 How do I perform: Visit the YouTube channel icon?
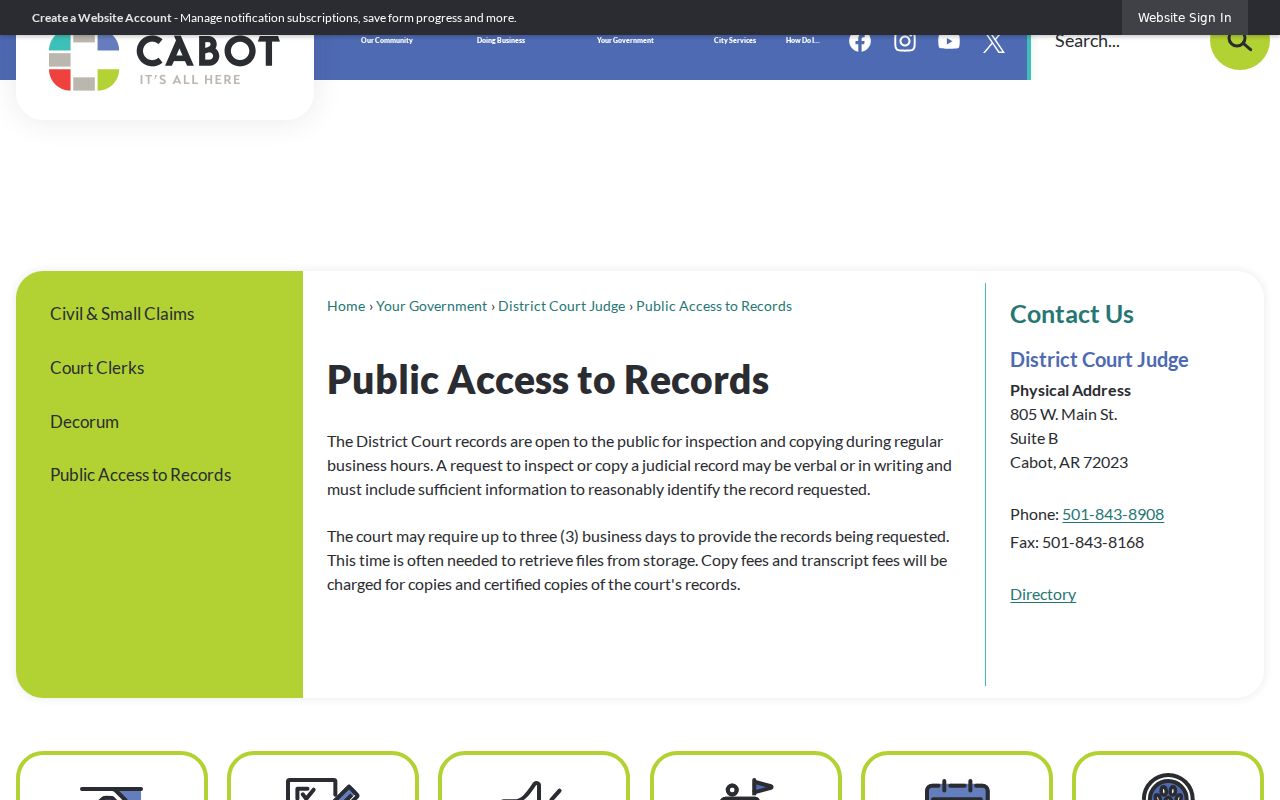pyautogui.click(x=949, y=41)
